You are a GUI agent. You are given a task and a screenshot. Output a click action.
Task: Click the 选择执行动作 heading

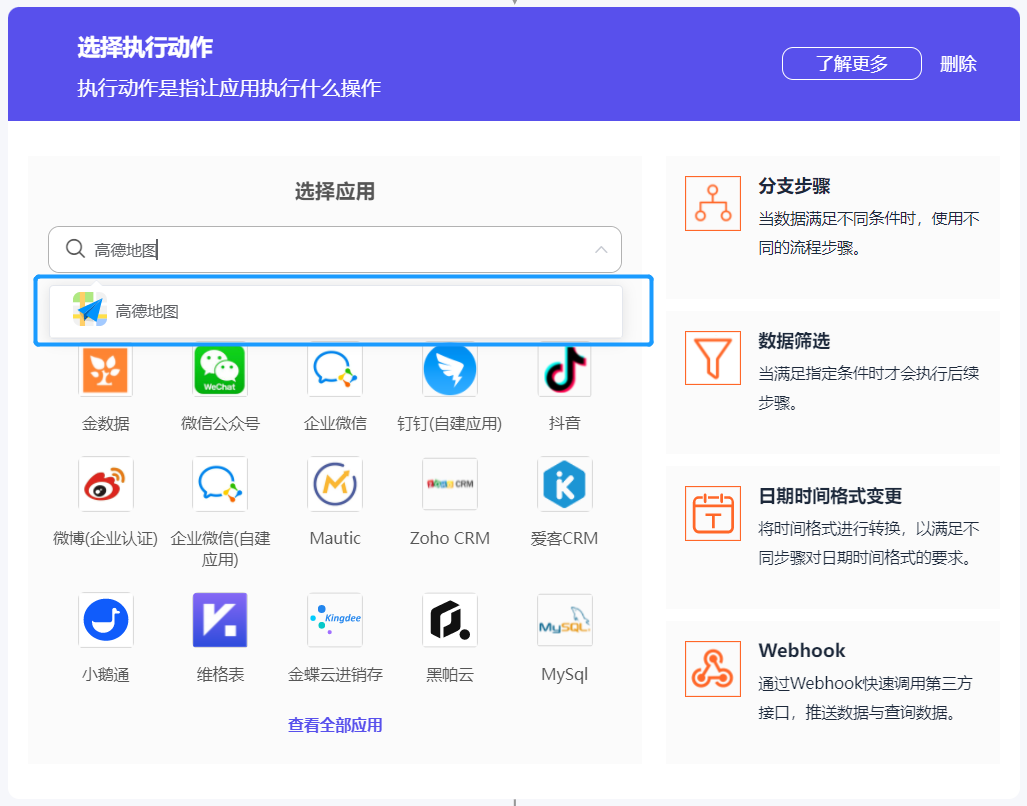145,47
